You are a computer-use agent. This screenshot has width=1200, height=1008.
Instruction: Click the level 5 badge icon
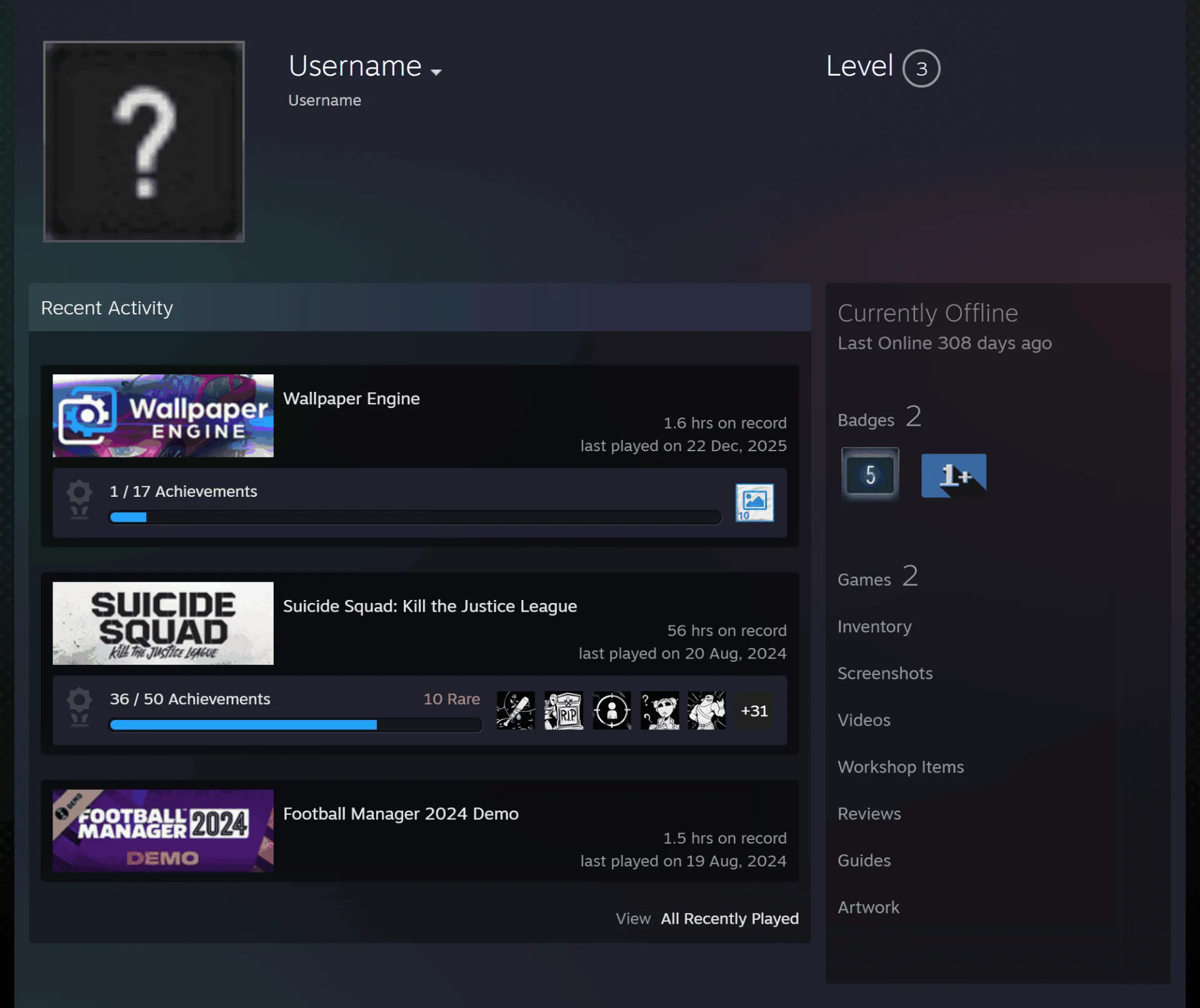click(870, 474)
